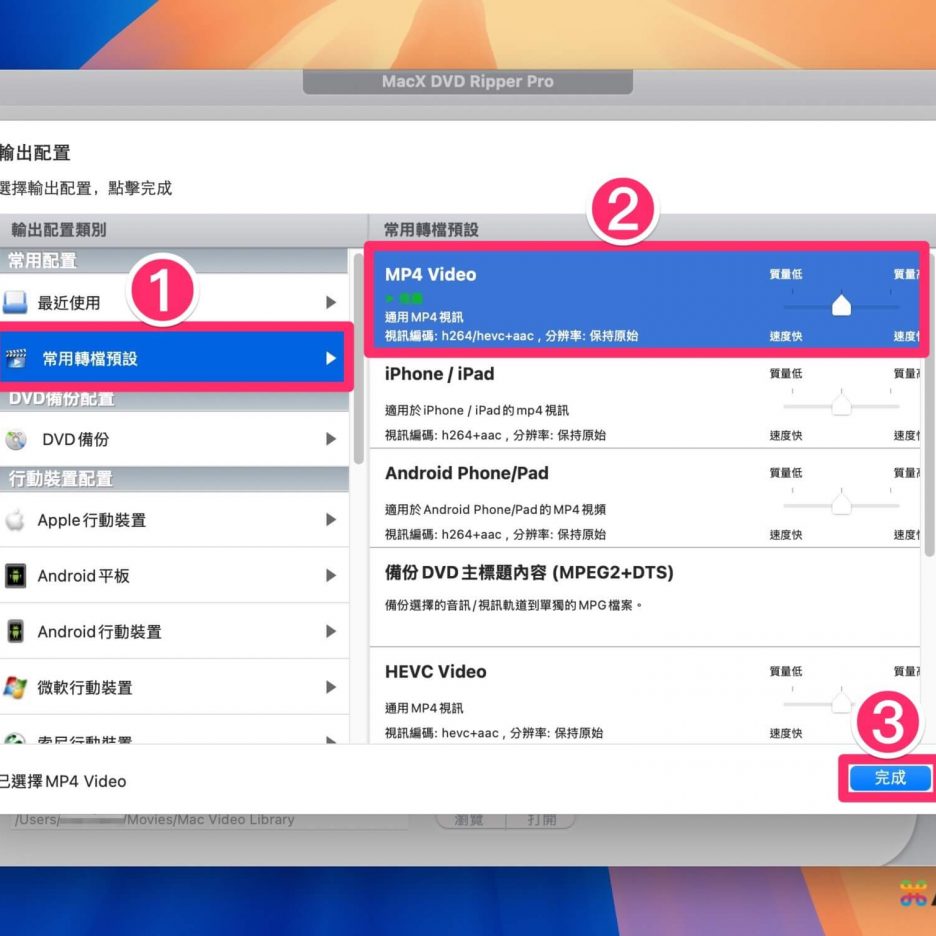Click the 完成 button
Viewport: 936px width, 936px height.
pyautogui.click(x=889, y=778)
